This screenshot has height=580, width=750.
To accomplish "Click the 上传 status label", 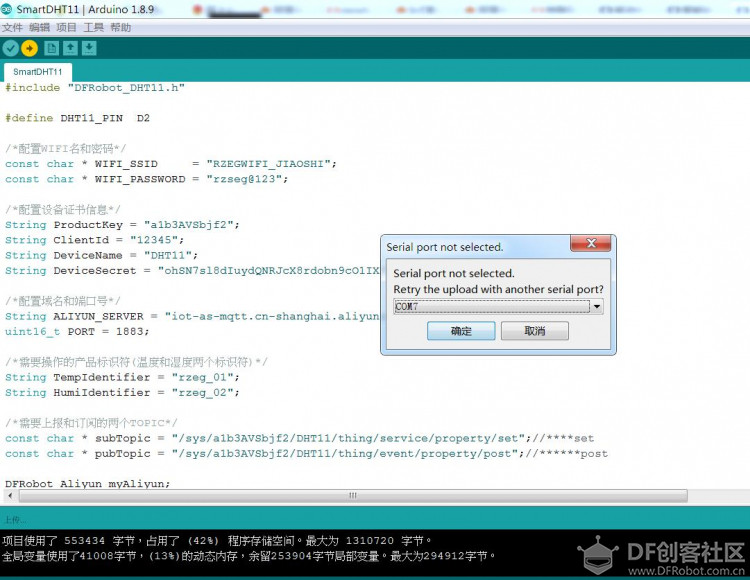I will (x=15, y=520).
